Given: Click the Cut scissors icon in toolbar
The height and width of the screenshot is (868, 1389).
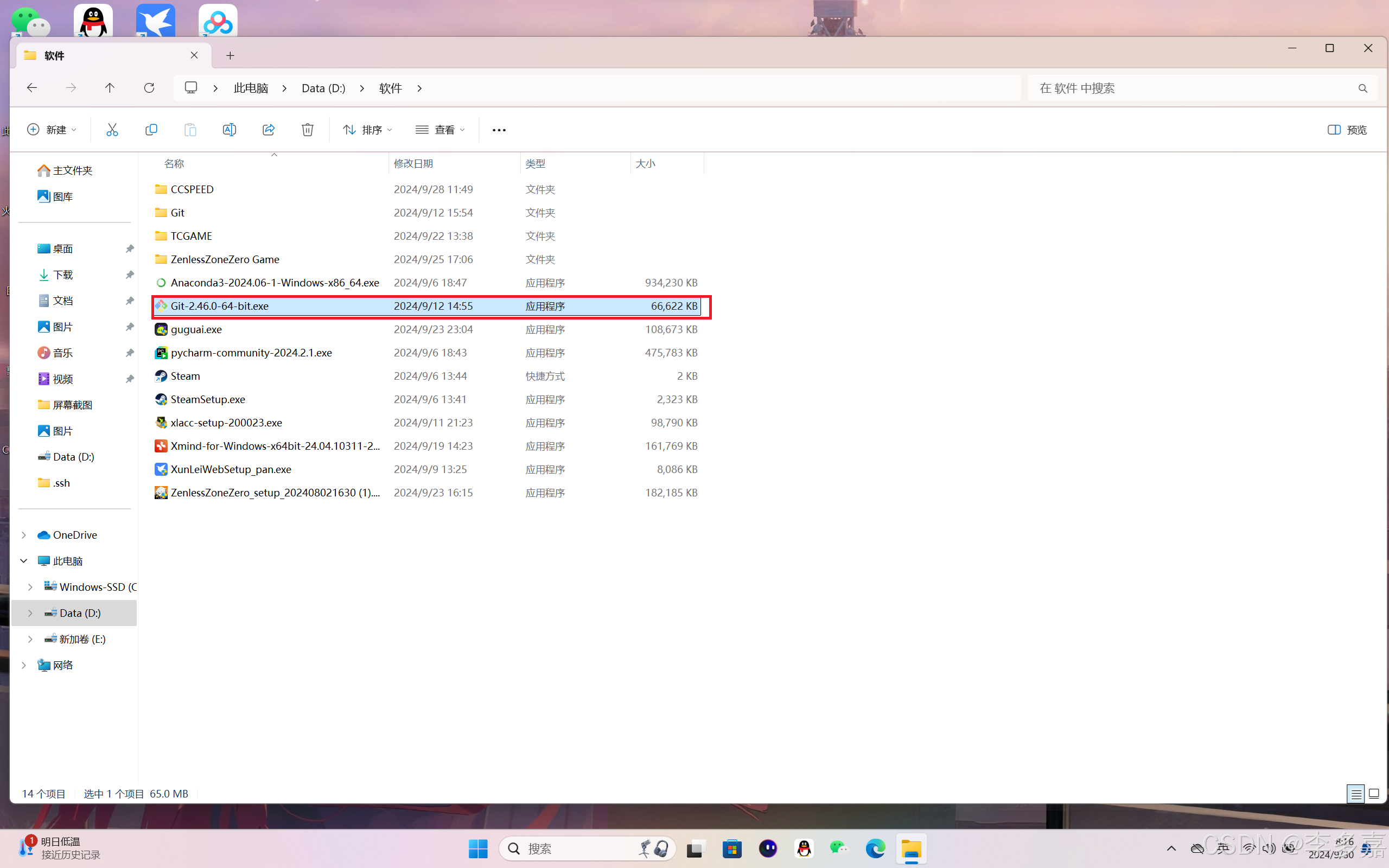Looking at the screenshot, I should click(x=112, y=130).
